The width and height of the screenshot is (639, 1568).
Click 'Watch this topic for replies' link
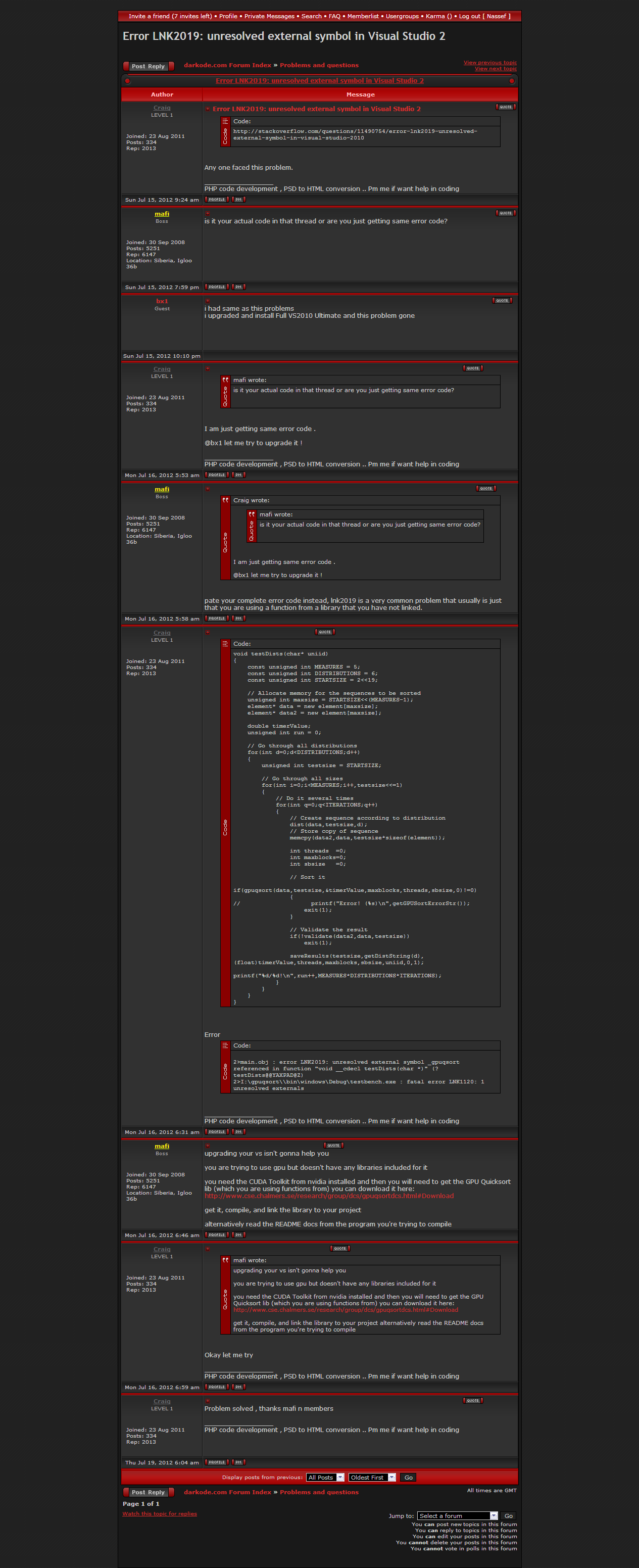(x=160, y=1514)
